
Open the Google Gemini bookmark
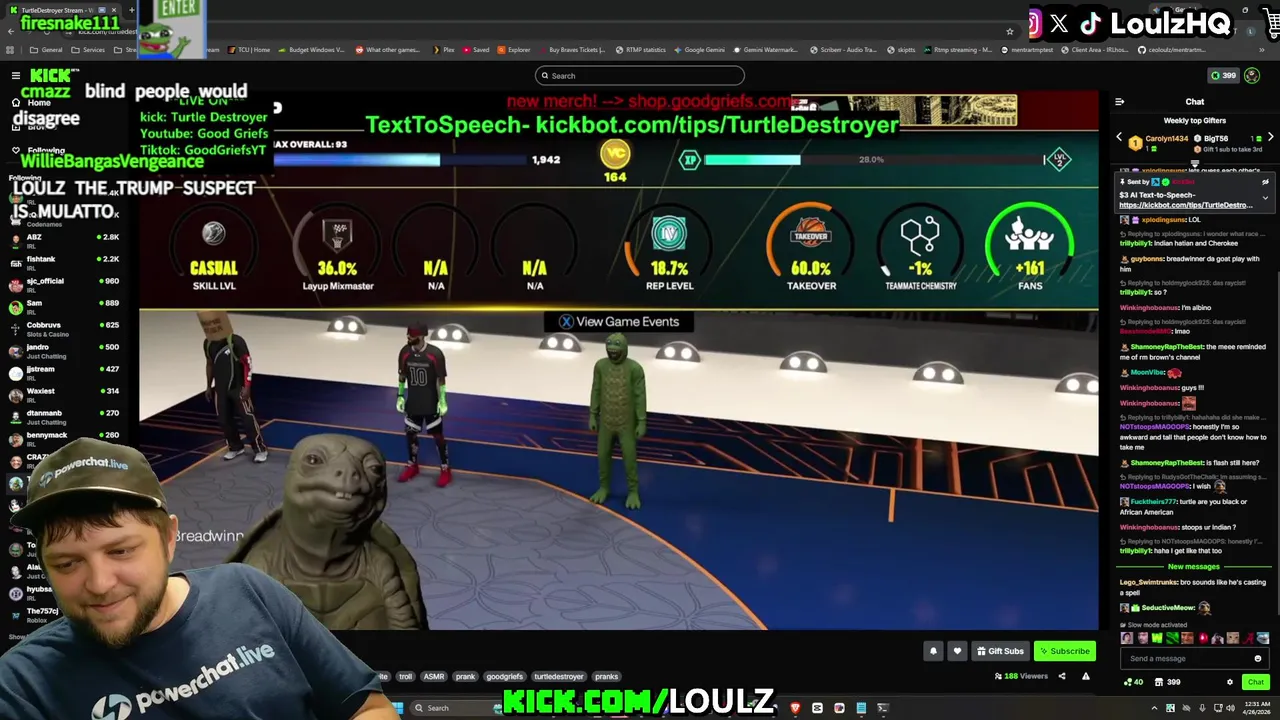click(699, 50)
